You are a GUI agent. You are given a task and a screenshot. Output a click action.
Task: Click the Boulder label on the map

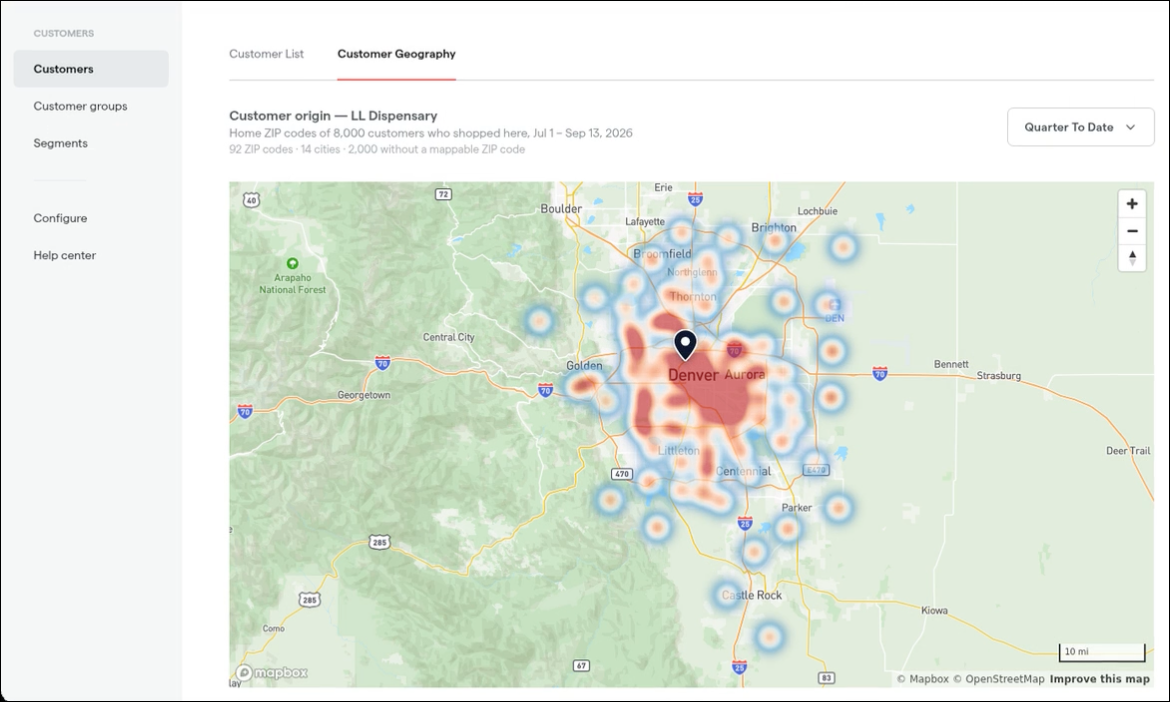click(x=561, y=209)
